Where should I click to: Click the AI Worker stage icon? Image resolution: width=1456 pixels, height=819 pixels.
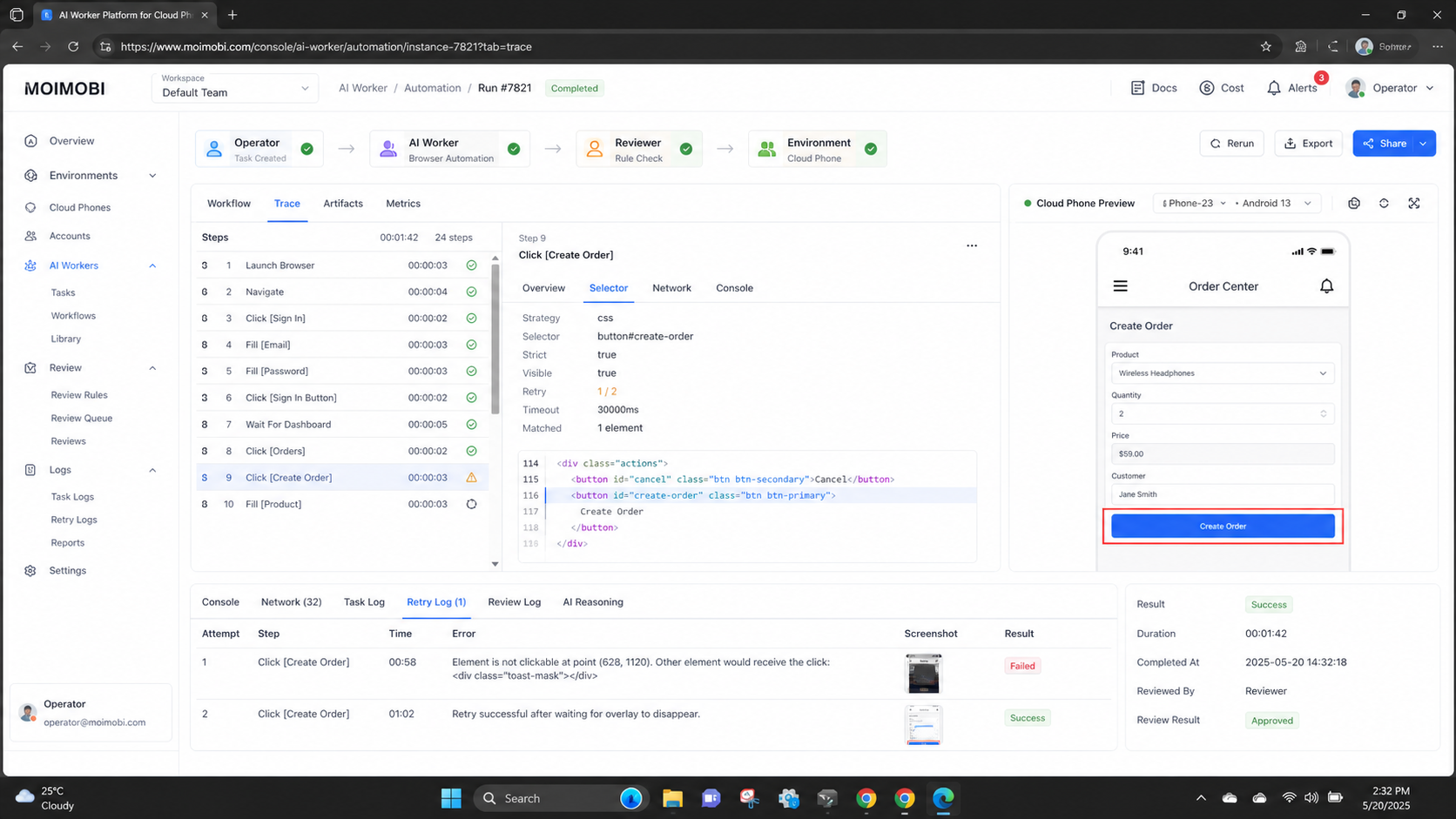[388, 149]
